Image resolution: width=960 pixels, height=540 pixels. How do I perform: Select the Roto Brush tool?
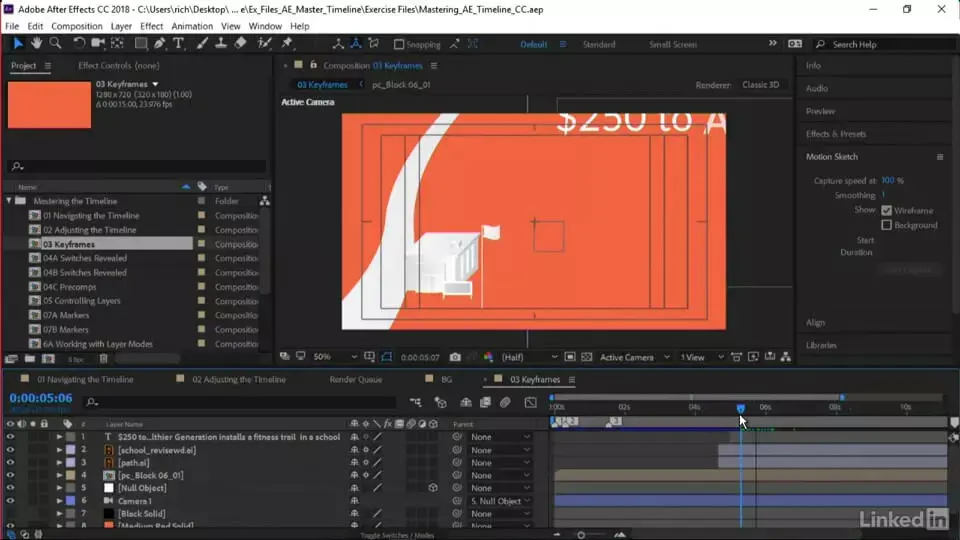click(264, 43)
